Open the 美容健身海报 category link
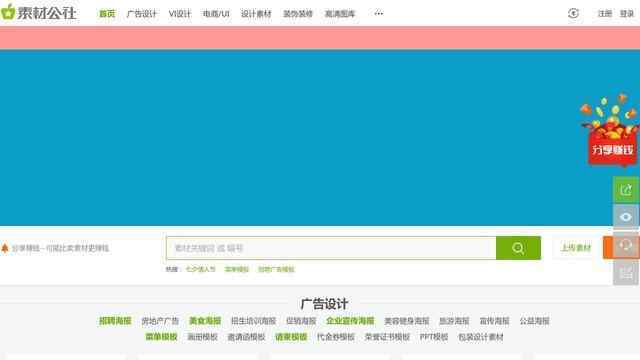 (x=407, y=321)
